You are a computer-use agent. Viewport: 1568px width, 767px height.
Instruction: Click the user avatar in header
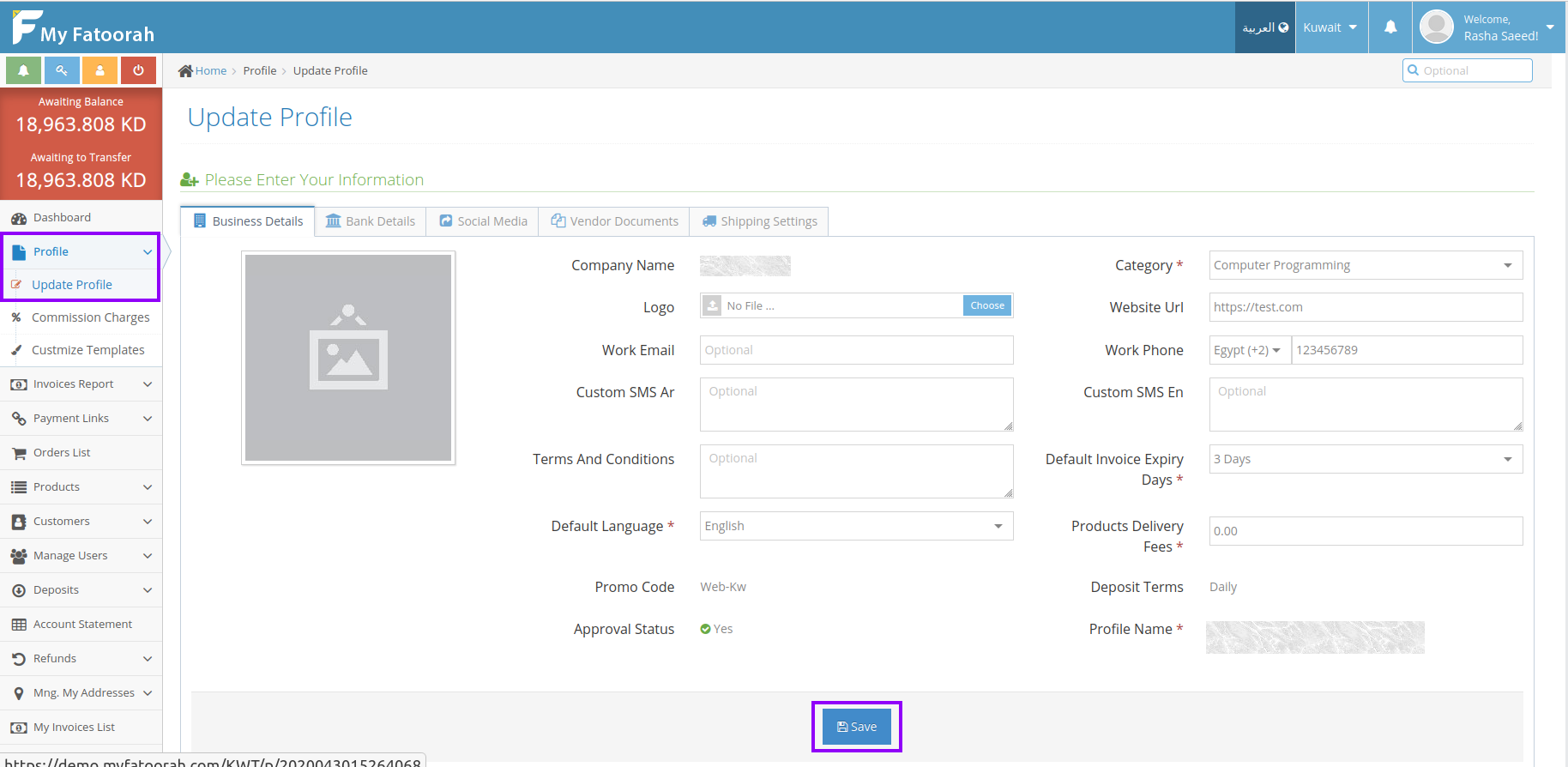click(1437, 27)
